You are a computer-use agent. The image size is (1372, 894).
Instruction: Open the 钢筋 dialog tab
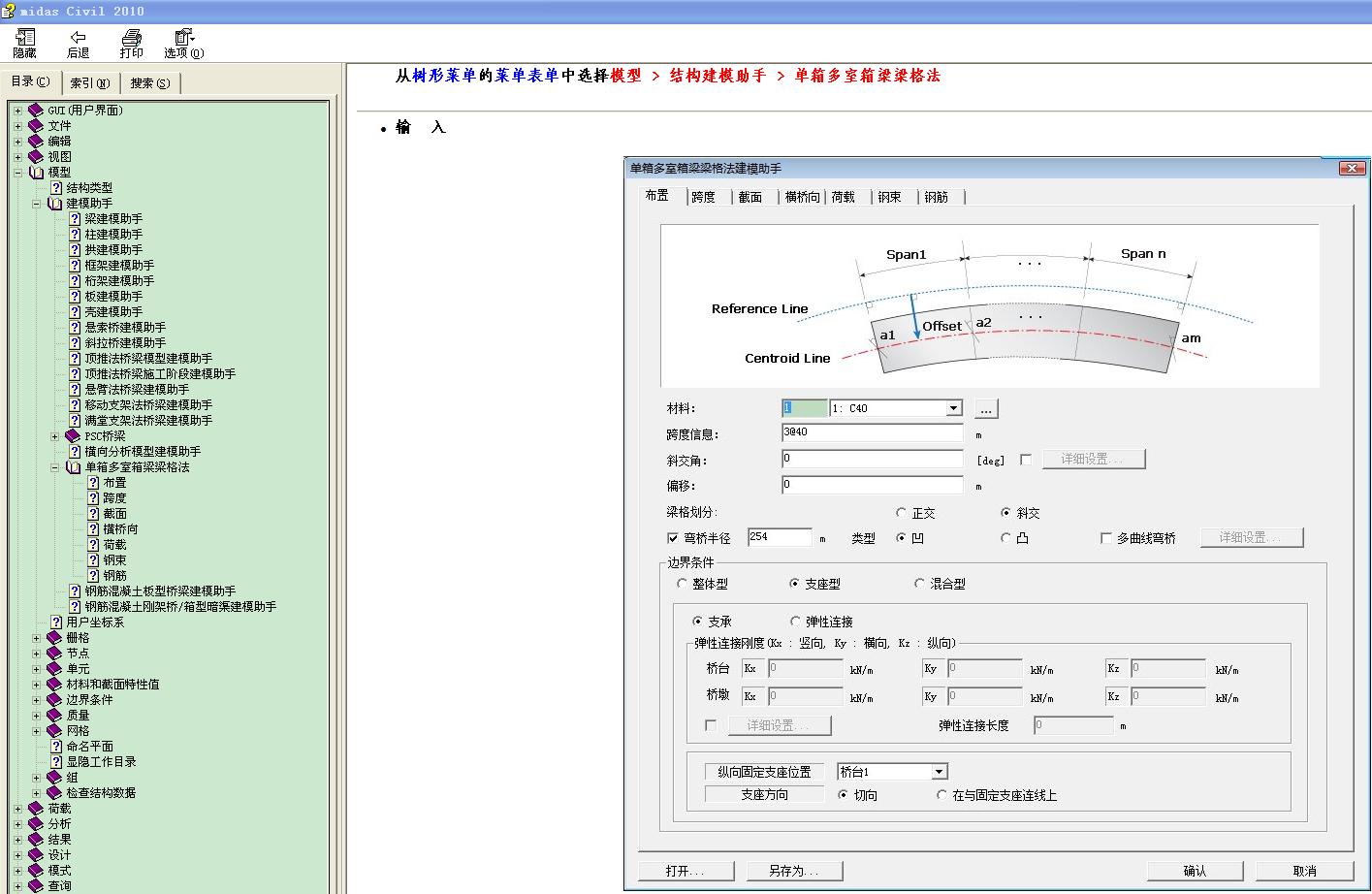coord(937,197)
